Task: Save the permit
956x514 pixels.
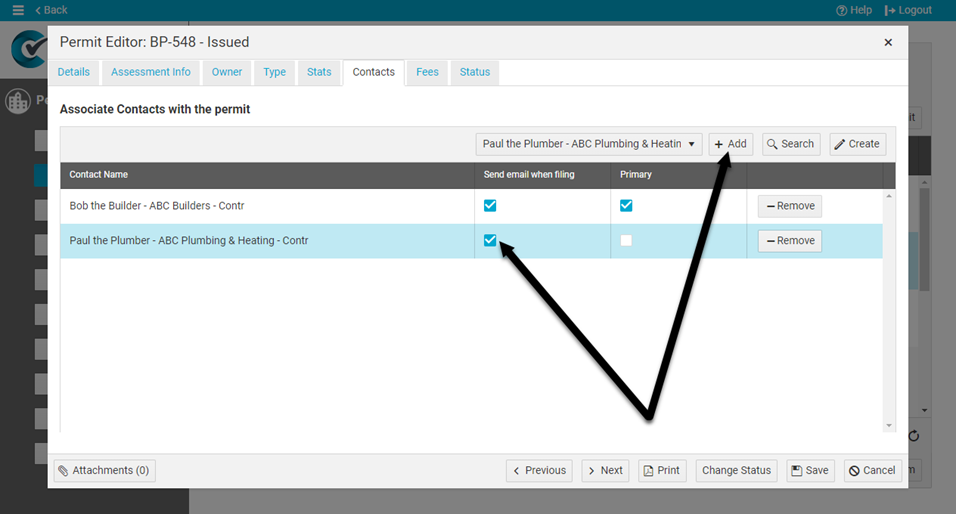Action: (x=810, y=471)
